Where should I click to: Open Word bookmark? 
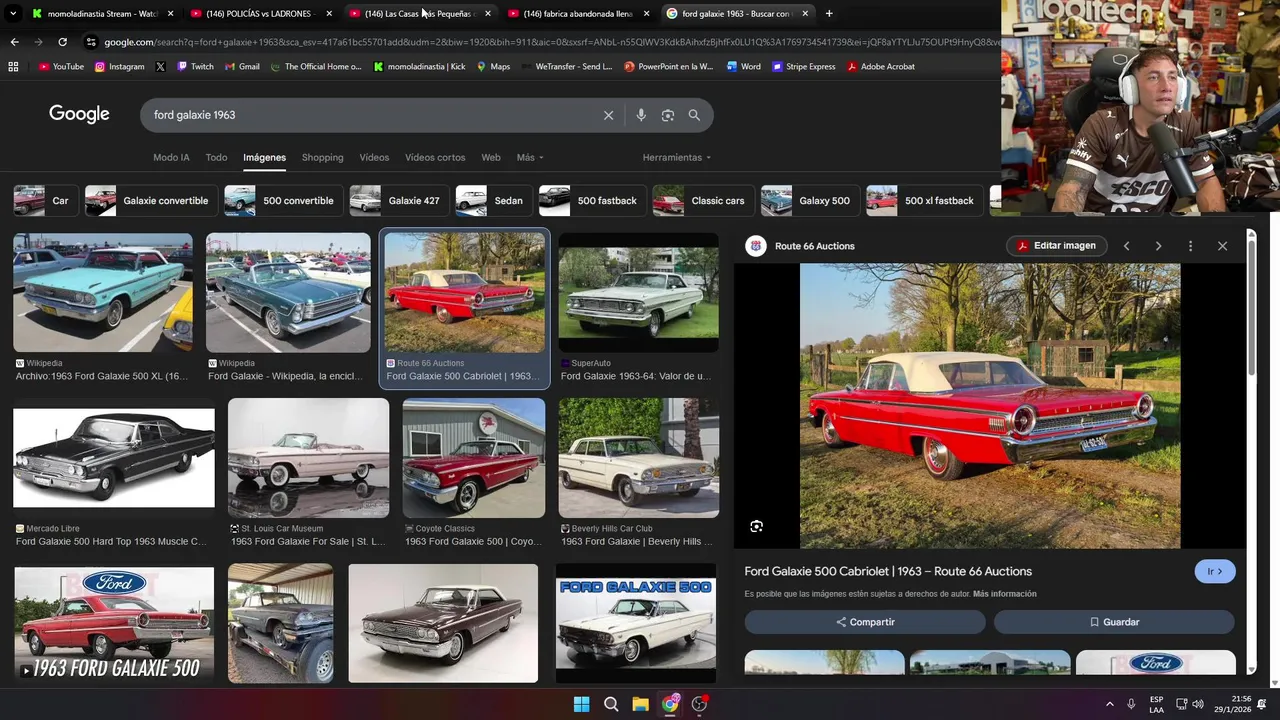pyautogui.click(x=743, y=67)
